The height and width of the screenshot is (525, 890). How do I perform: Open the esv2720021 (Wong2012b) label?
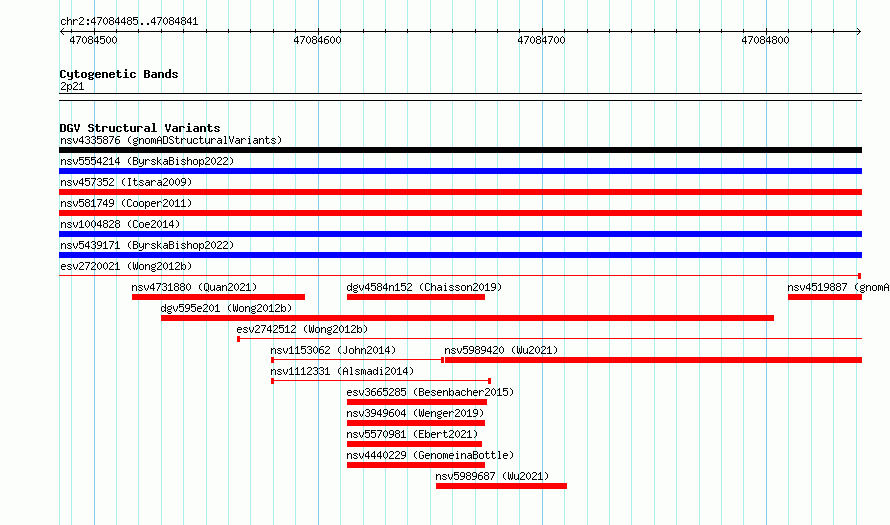click(126, 266)
